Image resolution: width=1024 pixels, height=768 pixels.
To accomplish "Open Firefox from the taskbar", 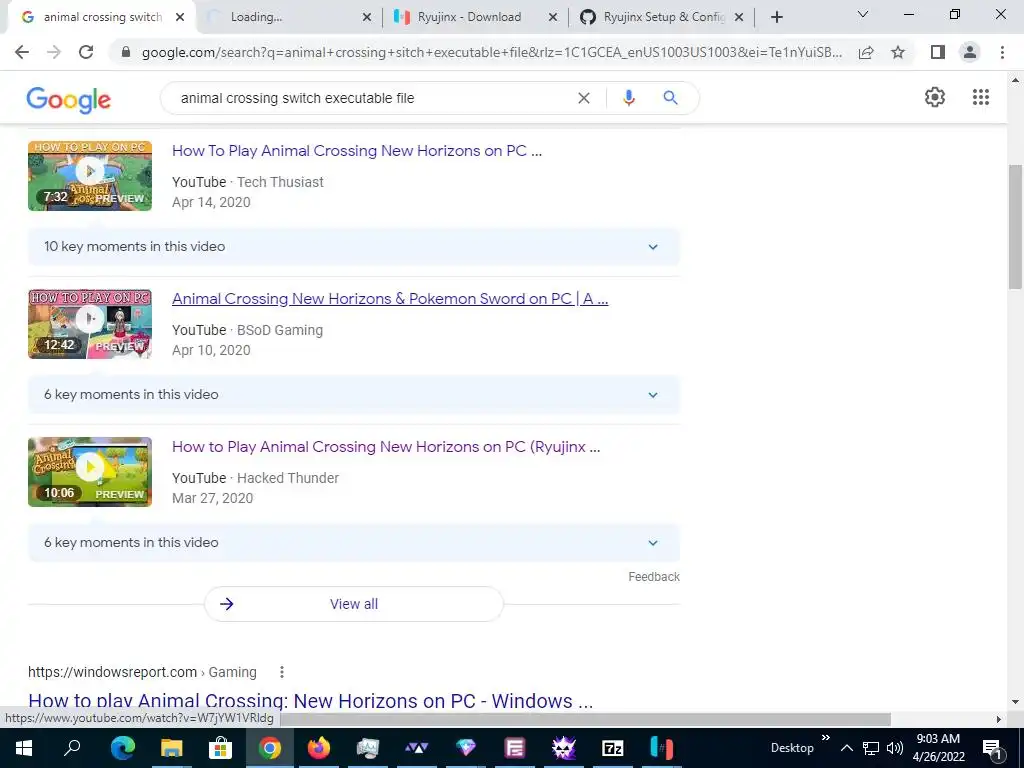I will point(319,748).
